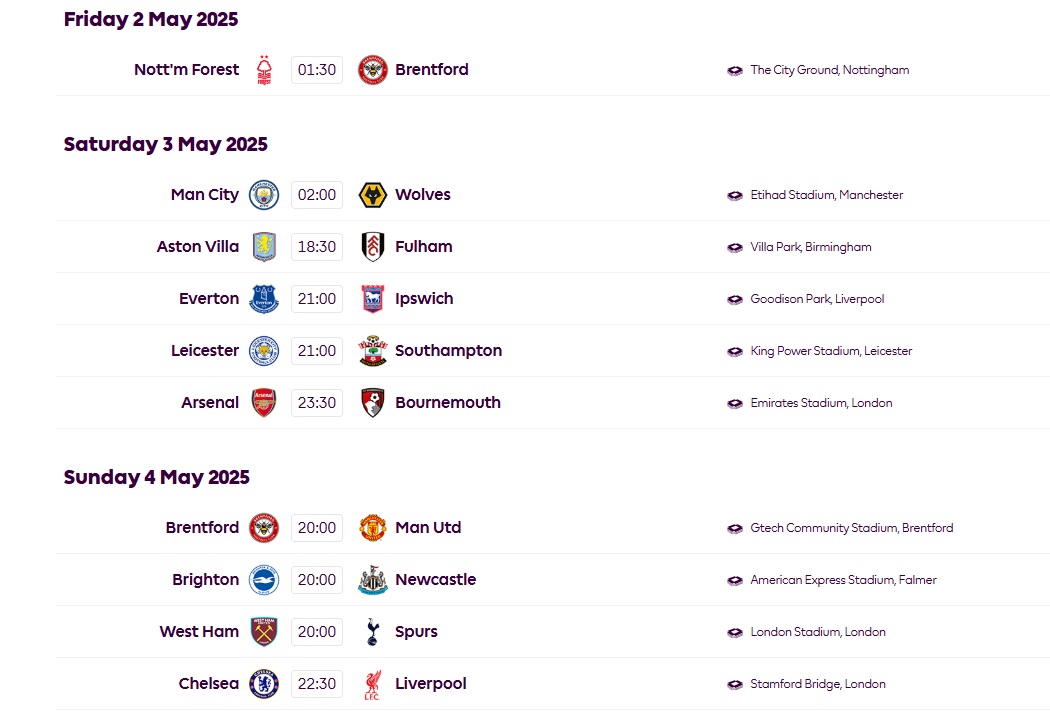Click the Manchester United crest

[372, 528]
